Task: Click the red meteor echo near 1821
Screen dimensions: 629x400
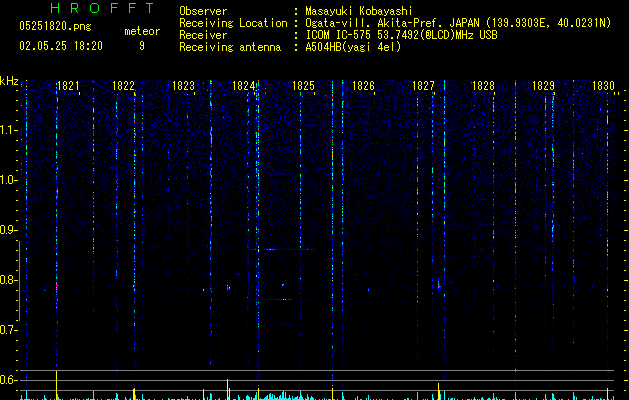Action: click(57, 288)
